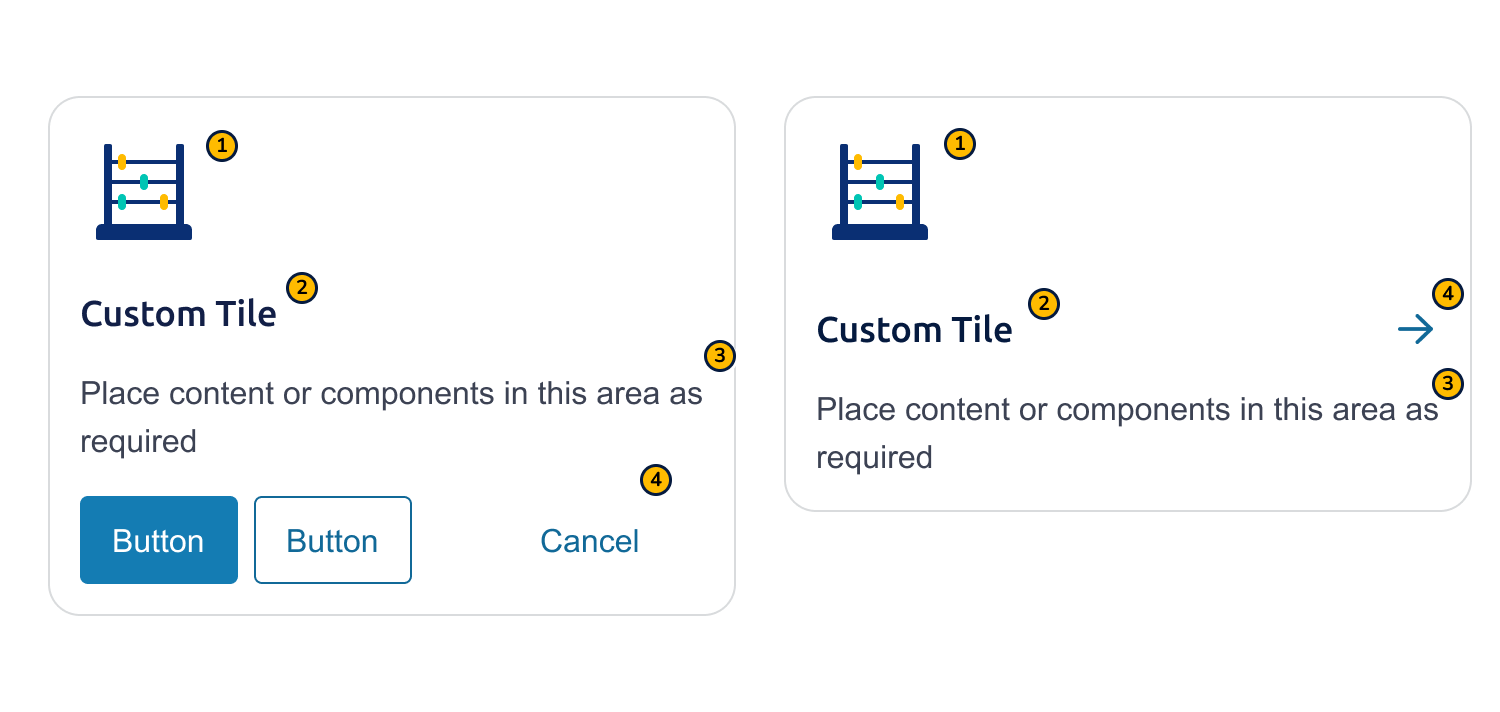Click the abacus icon in the tile with buttons
Image resolution: width=1500 pixels, height=712 pixels.
144,192
